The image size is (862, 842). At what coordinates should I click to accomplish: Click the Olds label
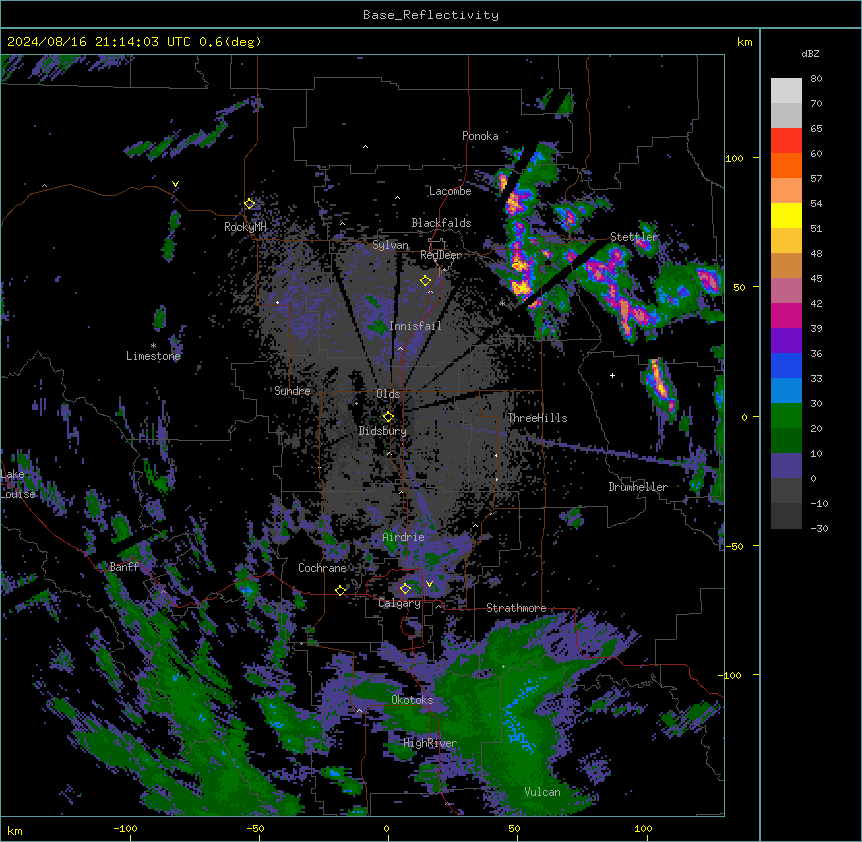tap(388, 394)
